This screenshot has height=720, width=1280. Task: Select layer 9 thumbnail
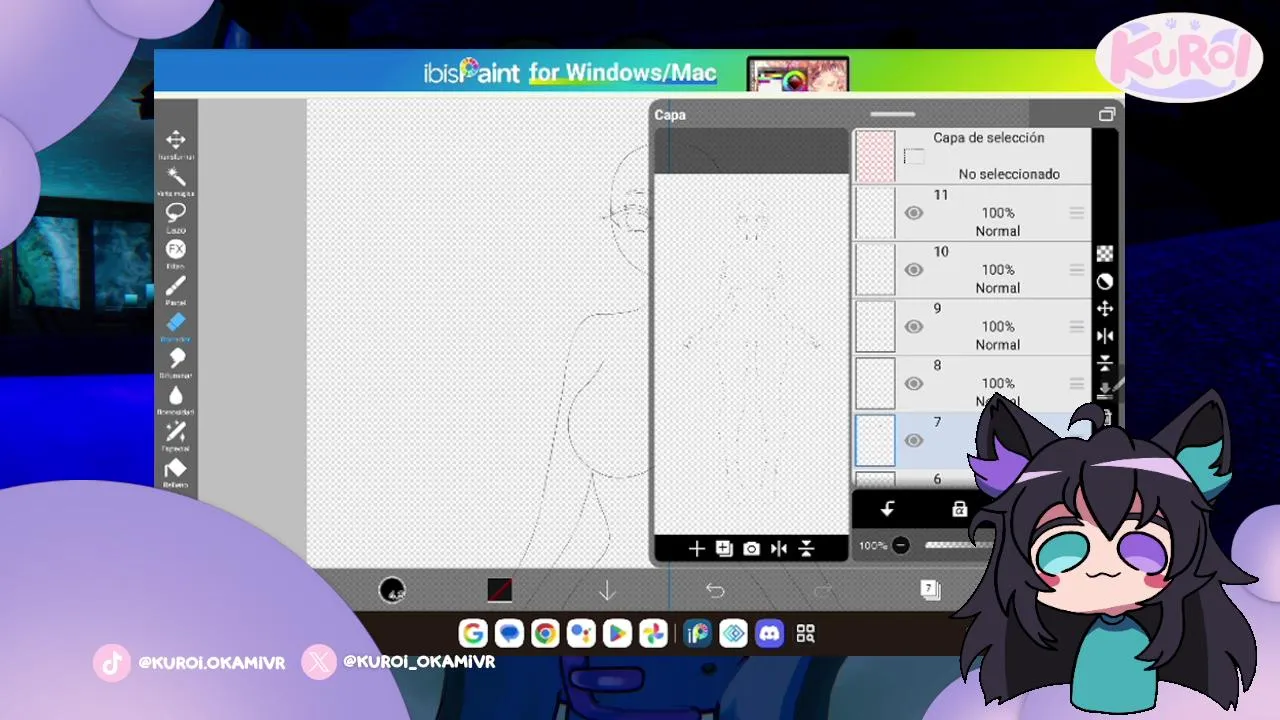tap(875, 327)
